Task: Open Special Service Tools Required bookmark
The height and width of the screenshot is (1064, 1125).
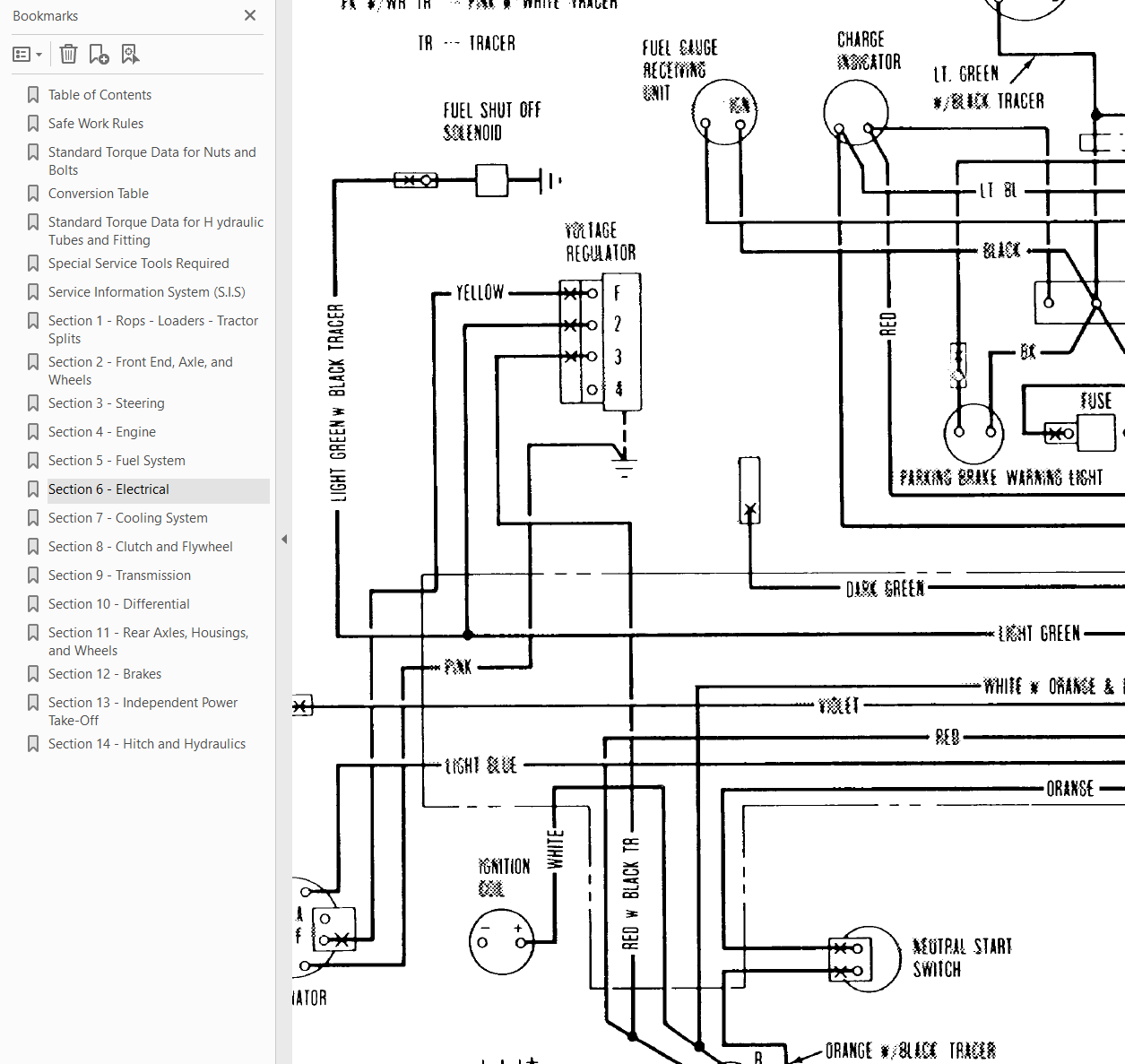Action: [x=139, y=264]
